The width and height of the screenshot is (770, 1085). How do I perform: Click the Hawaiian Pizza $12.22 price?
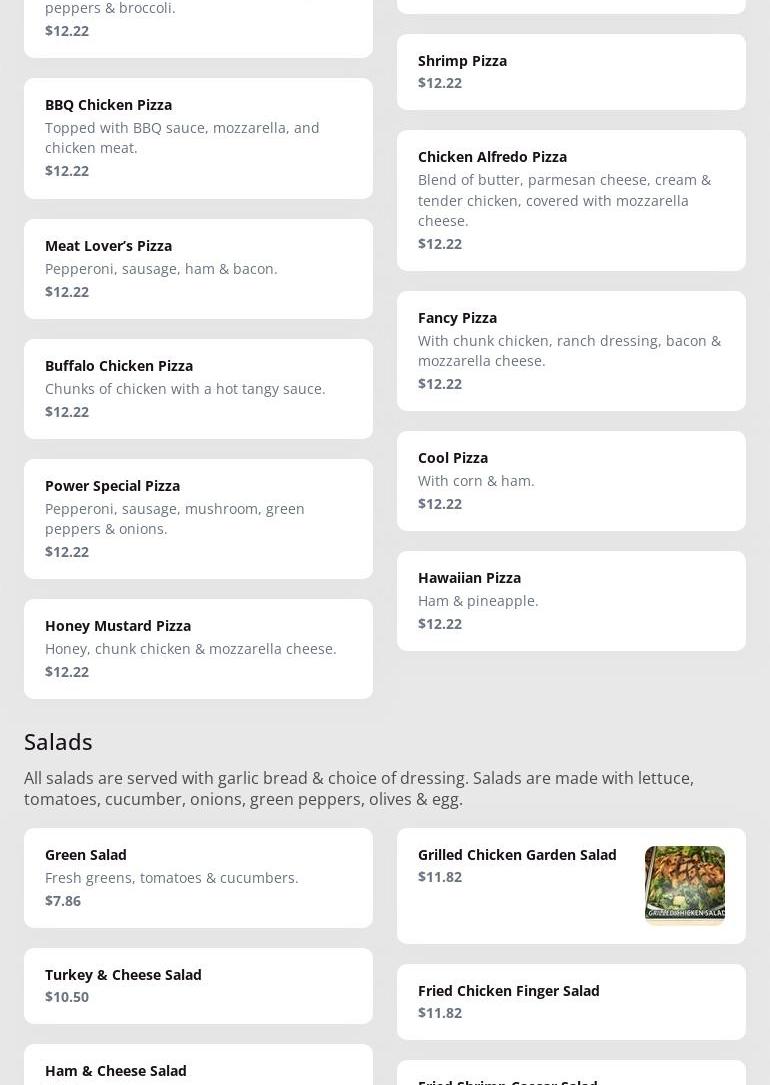point(440,623)
